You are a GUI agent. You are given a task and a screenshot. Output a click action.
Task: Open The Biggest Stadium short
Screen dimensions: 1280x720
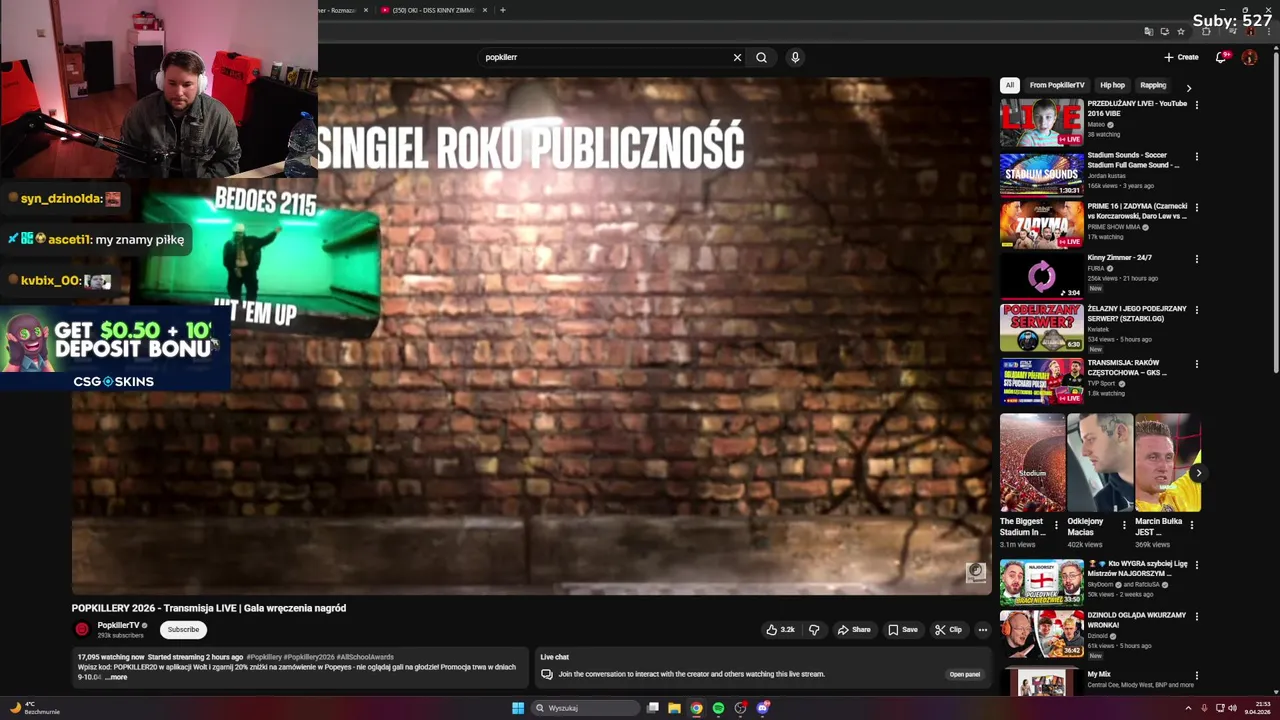click(x=1032, y=463)
